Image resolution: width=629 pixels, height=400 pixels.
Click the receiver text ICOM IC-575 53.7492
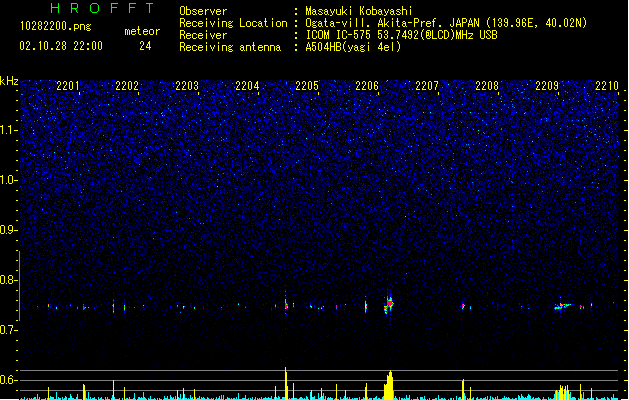(401, 35)
